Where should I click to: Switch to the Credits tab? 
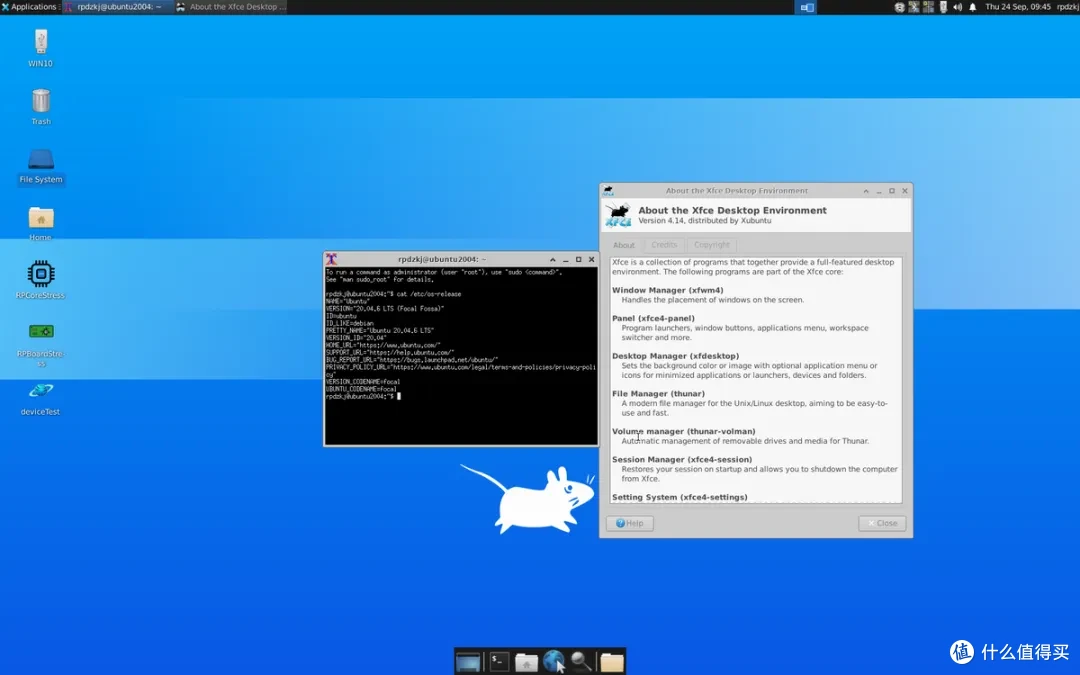tap(664, 245)
